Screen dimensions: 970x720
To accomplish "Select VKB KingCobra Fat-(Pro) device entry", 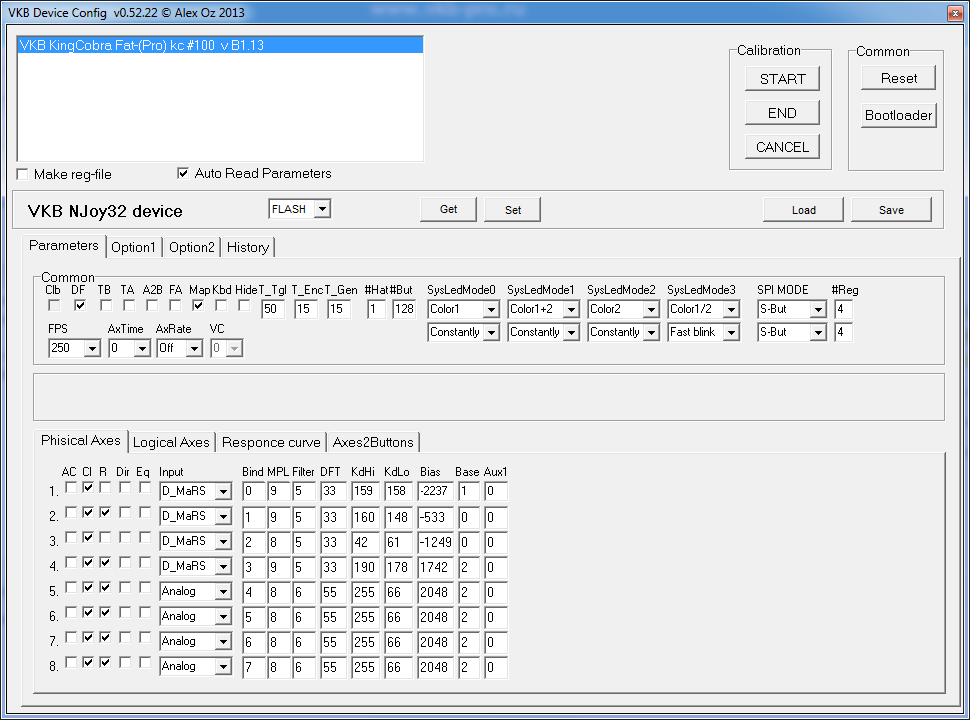I will [220, 45].
